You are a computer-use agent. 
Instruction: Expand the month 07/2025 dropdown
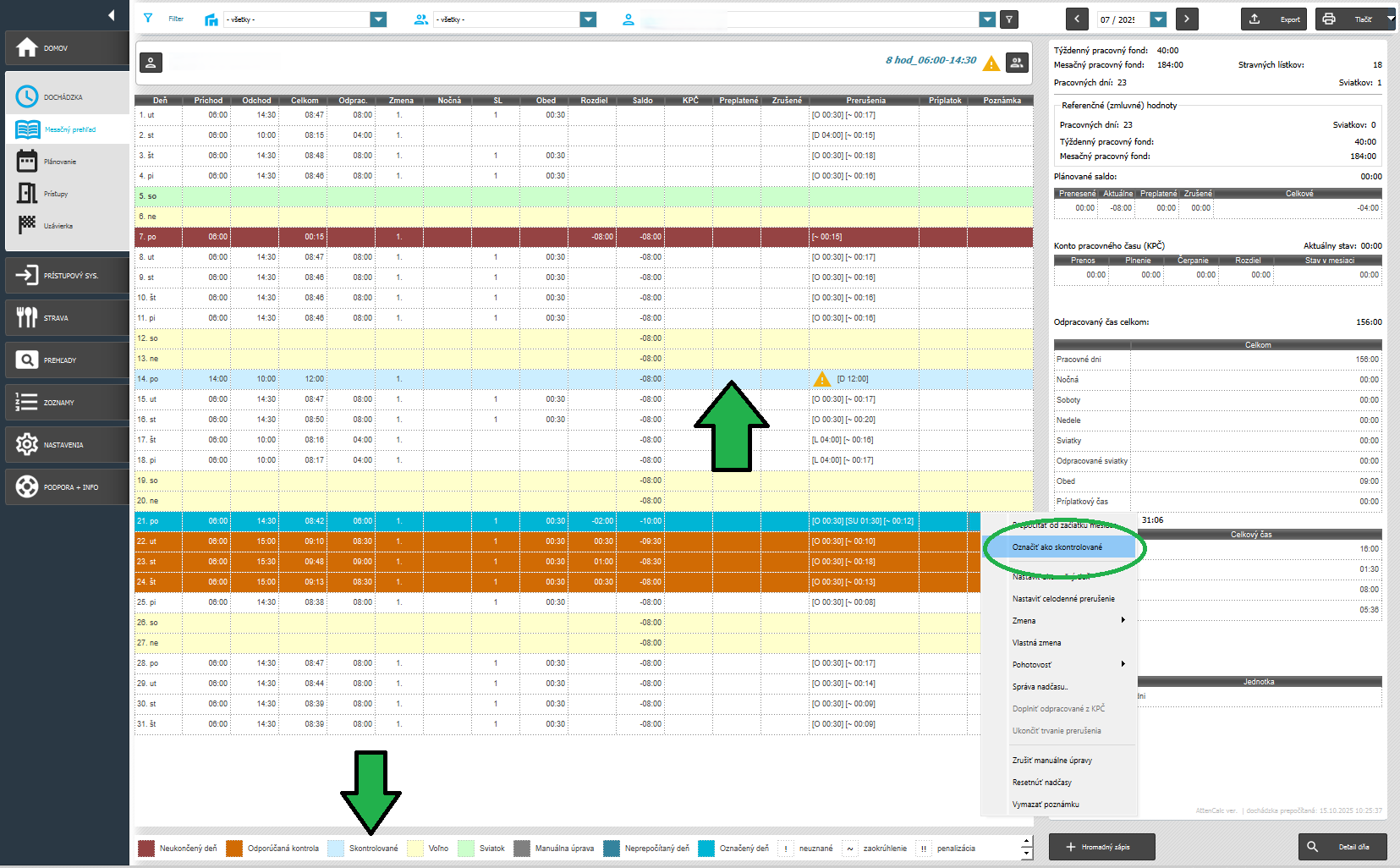click(1159, 19)
